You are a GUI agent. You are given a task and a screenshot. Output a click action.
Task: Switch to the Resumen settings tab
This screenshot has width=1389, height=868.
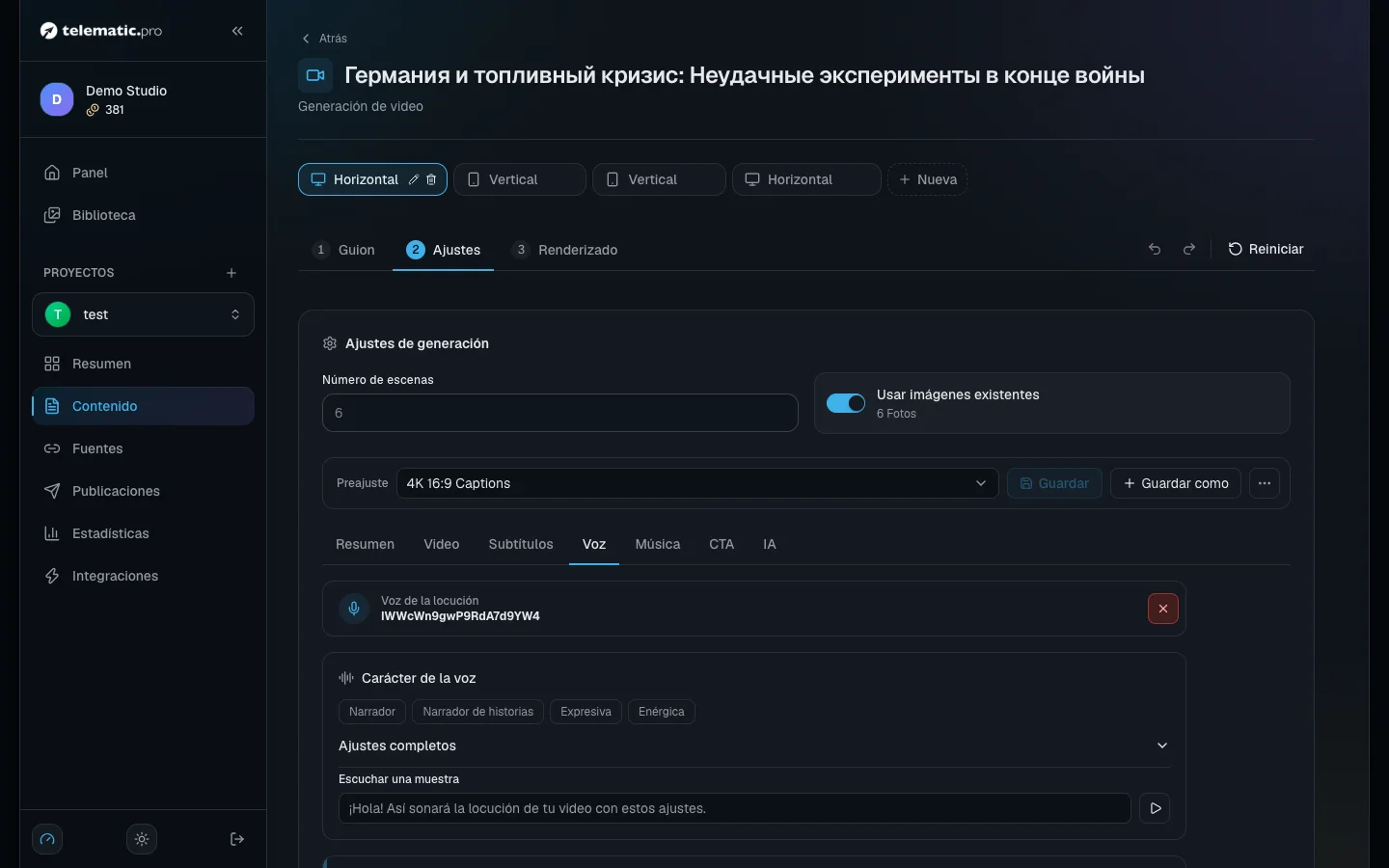pos(365,544)
